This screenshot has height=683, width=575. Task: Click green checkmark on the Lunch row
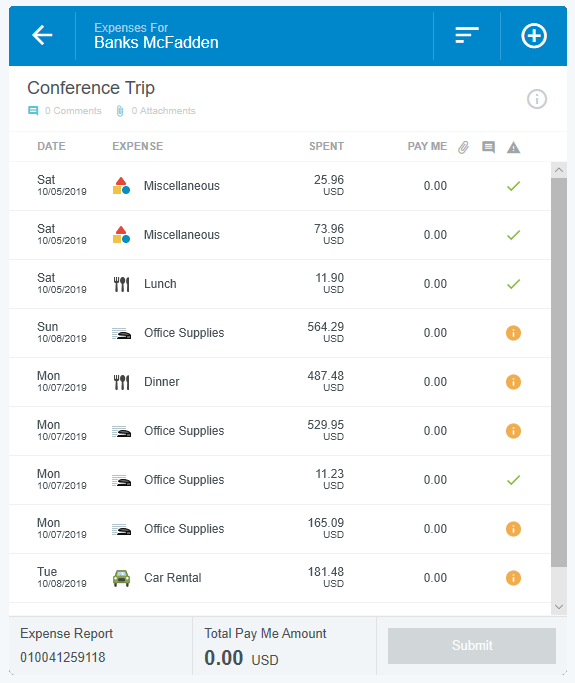pos(514,284)
